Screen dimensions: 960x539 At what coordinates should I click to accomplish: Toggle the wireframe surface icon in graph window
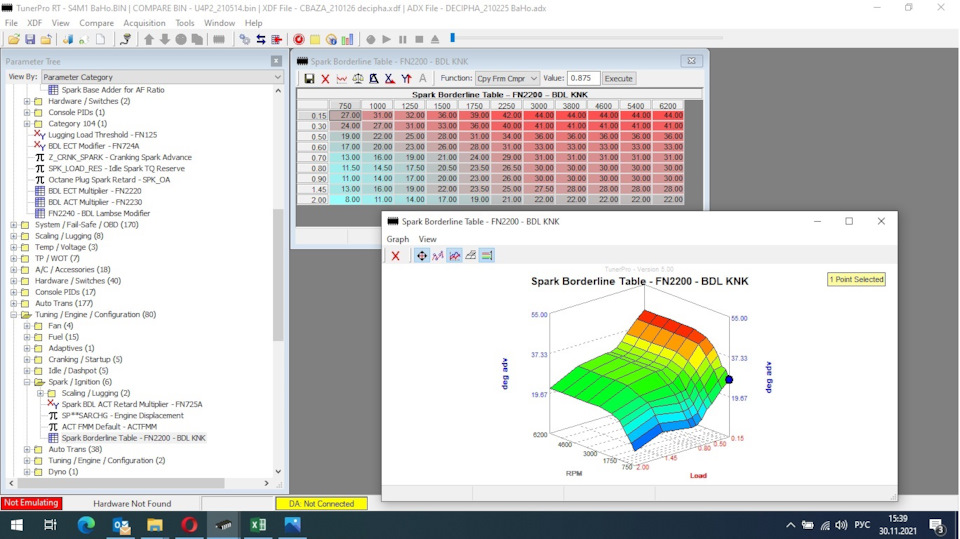[471, 256]
